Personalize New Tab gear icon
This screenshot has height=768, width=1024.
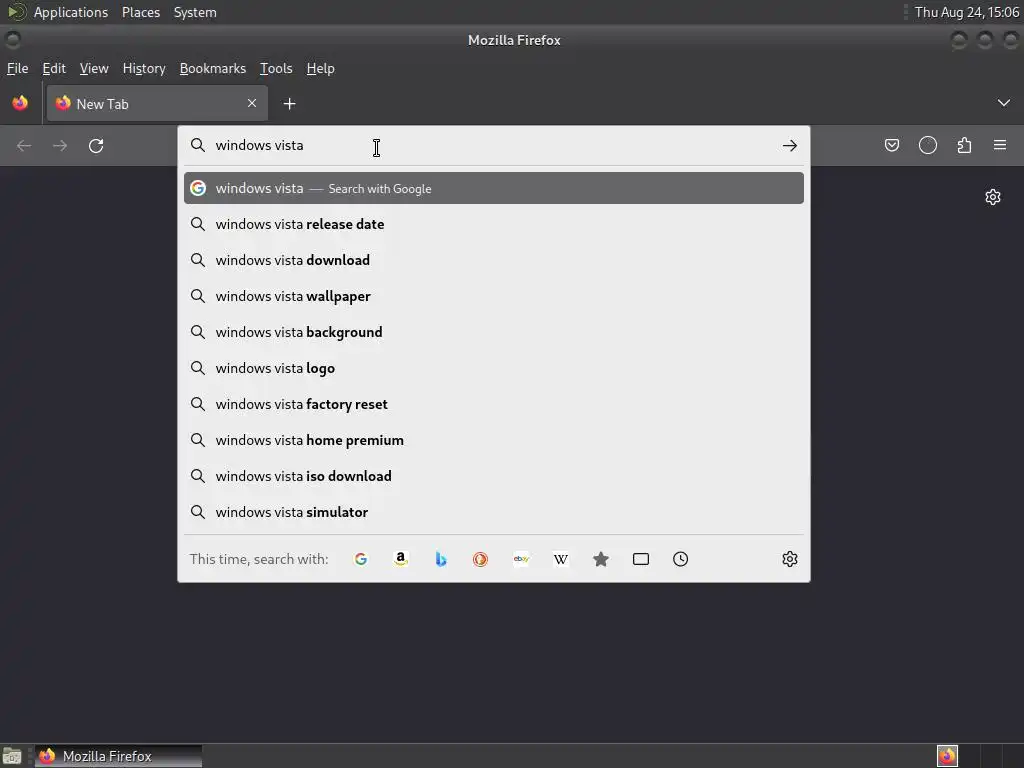pyautogui.click(x=993, y=197)
